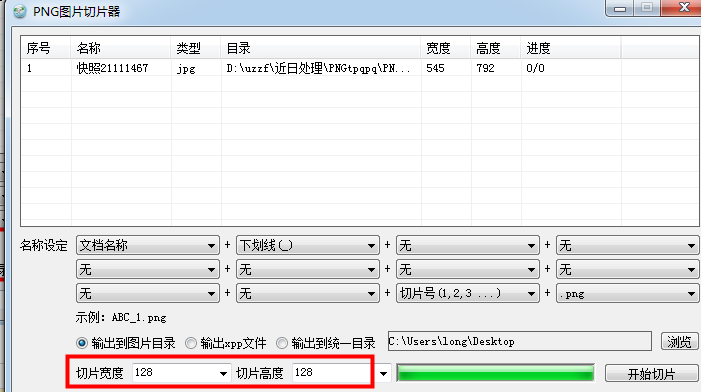Click the height value 792
The image size is (701, 392).
[x=486, y=68]
